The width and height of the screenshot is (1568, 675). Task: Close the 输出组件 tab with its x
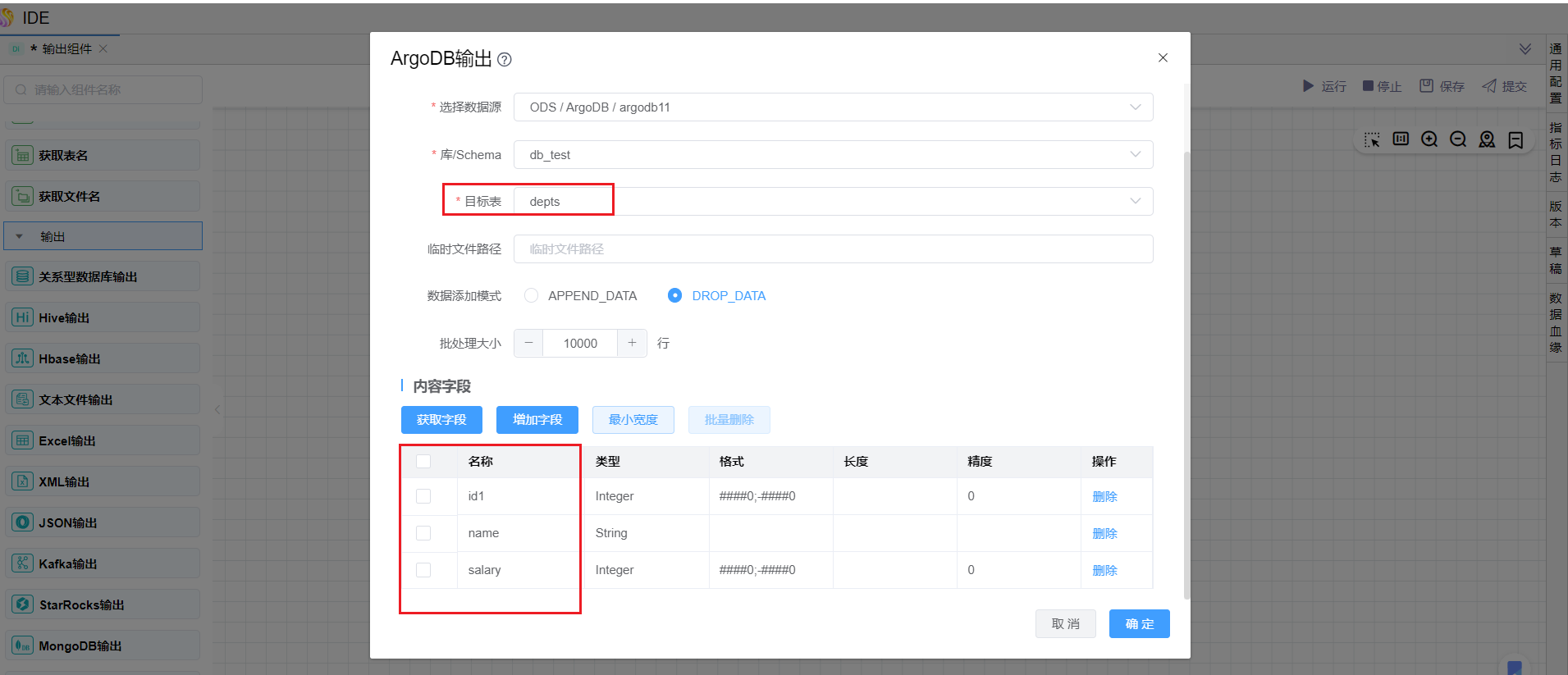(x=103, y=49)
